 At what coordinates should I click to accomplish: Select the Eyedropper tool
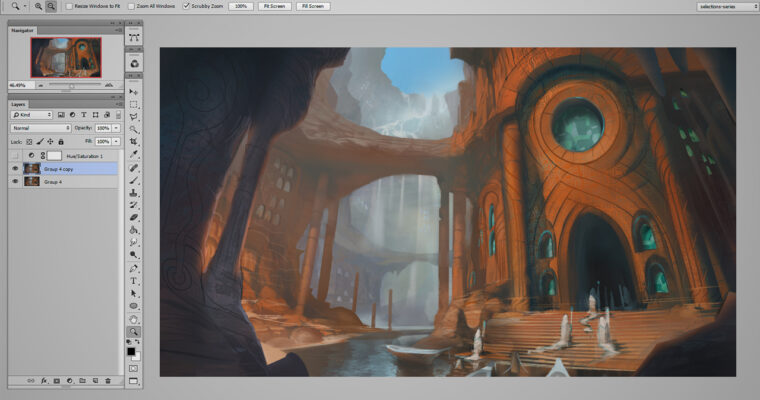[x=134, y=155]
